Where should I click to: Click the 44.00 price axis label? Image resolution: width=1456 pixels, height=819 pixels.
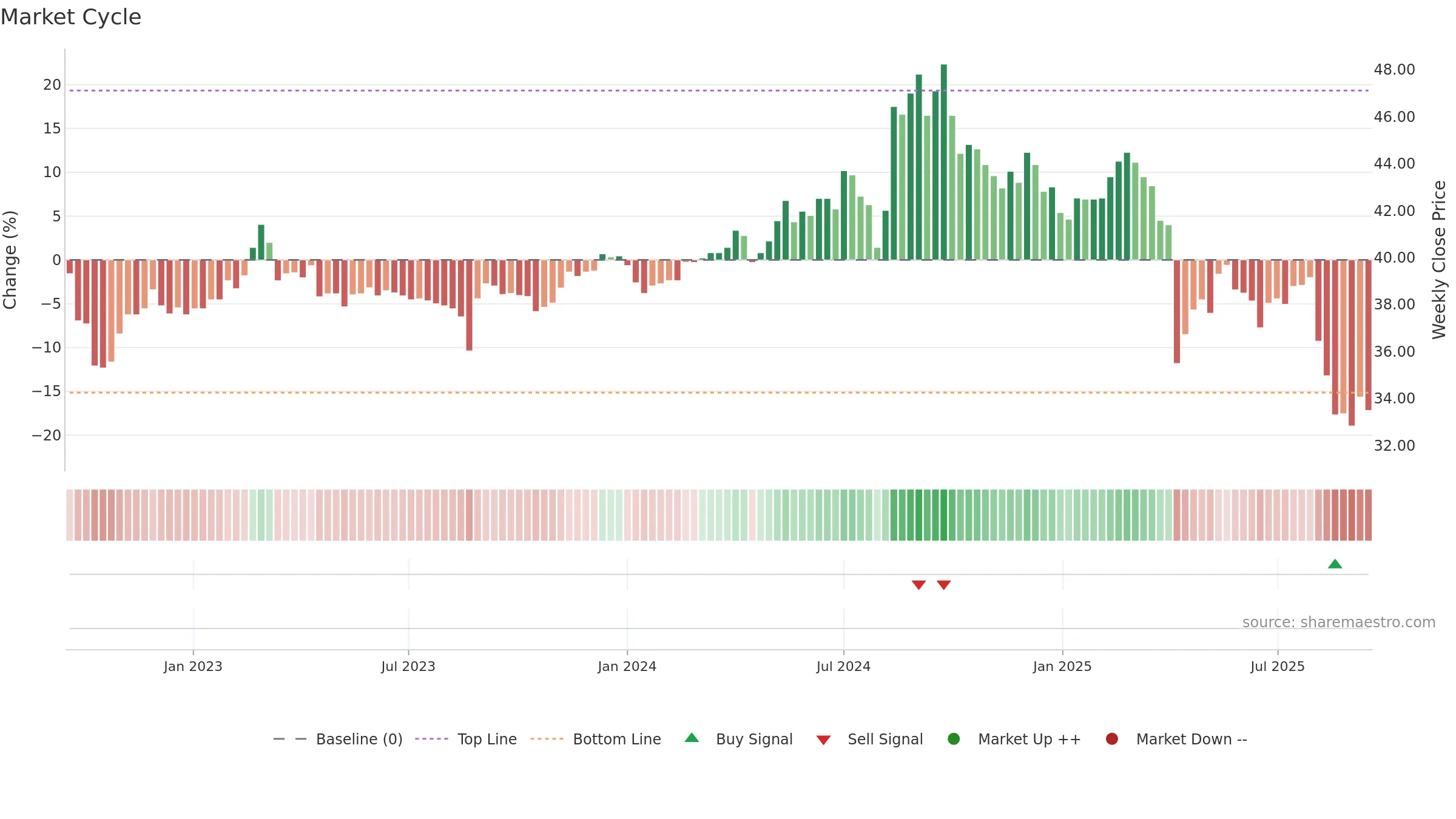pos(1394,164)
